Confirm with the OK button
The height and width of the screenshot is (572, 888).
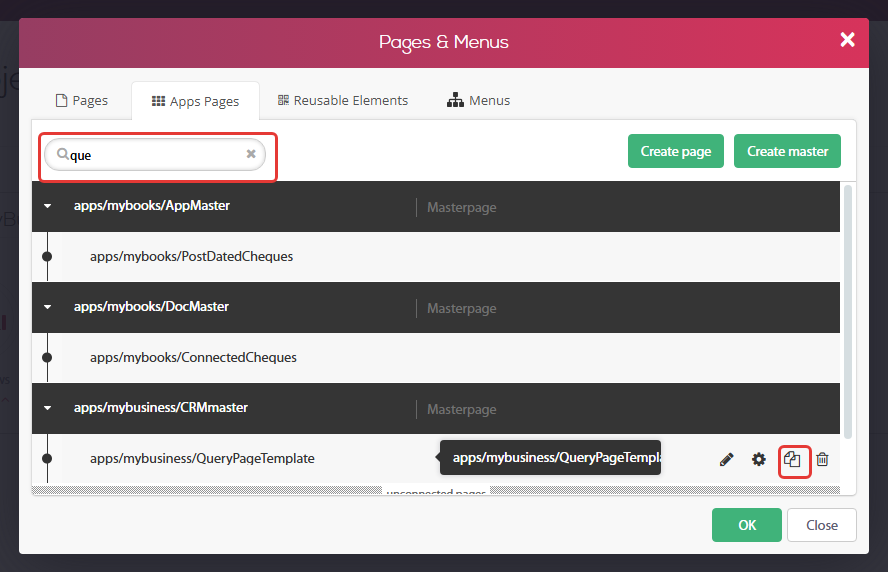(x=747, y=525)
